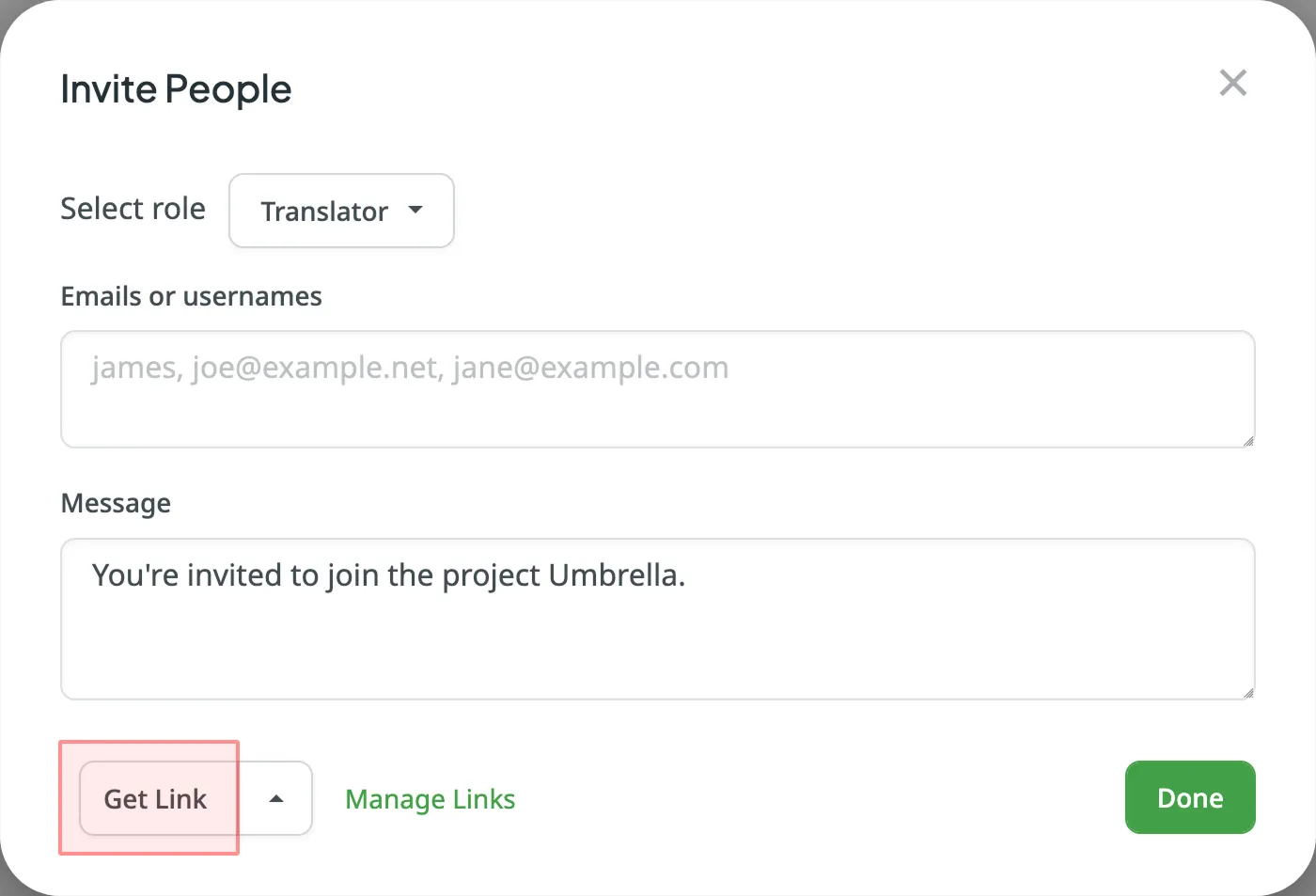Click inside the Message text area
The image size is (1316, 896).
point(658,619)
